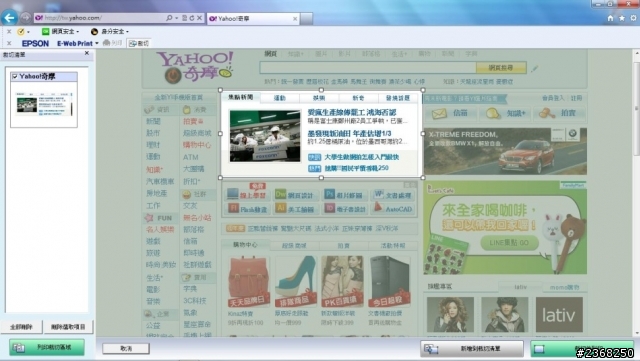Select the 娛樂 news tab
Viewport: 640px width, 361px height.
pyautogui.click(x=318, y=98)
